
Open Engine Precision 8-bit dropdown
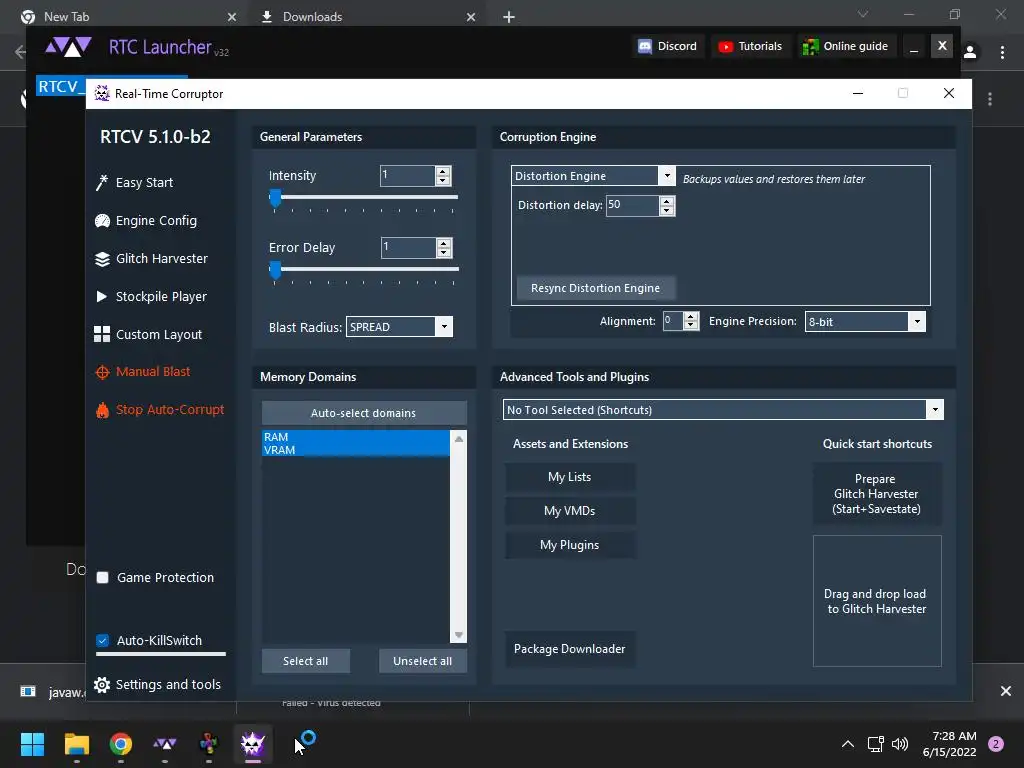865,321
